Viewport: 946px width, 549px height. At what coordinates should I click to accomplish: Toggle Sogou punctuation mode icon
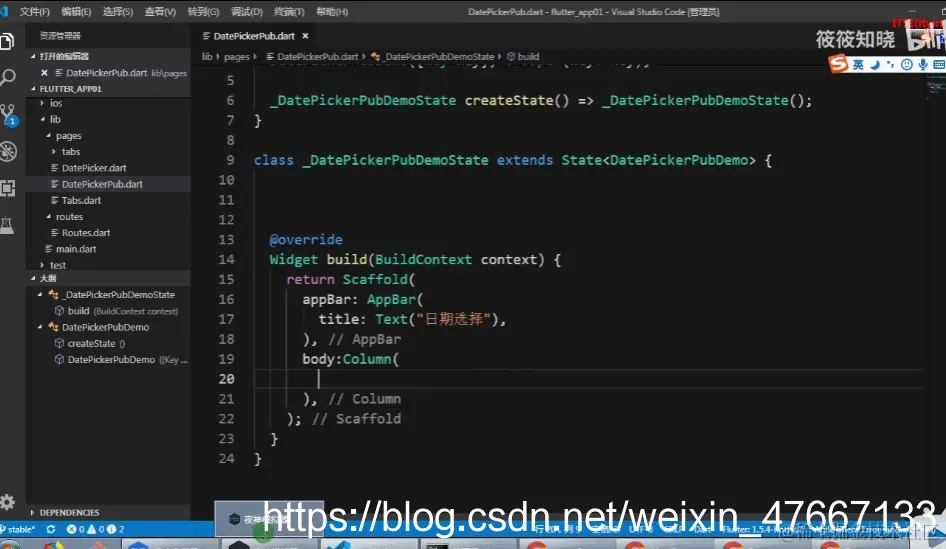tap(890, 65)
